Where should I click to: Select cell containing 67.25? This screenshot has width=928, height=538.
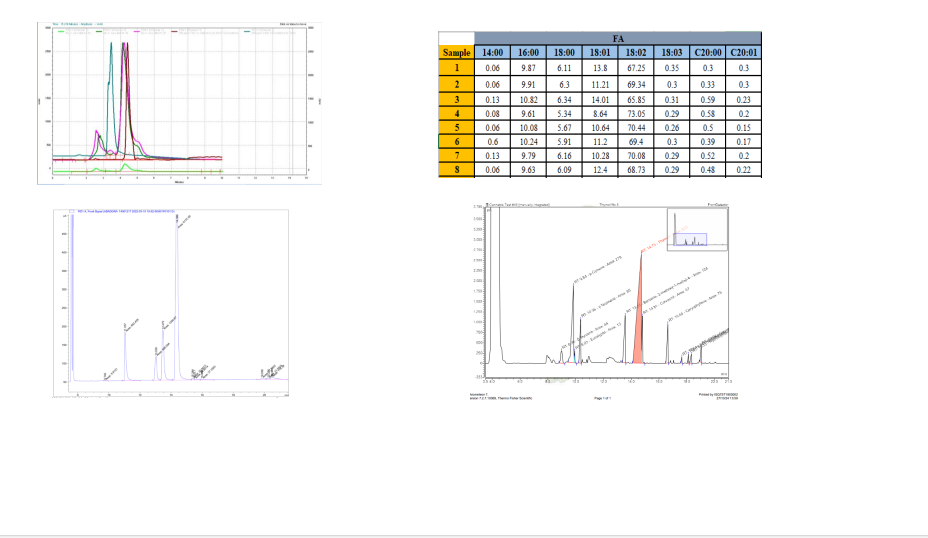coord(634,68)
